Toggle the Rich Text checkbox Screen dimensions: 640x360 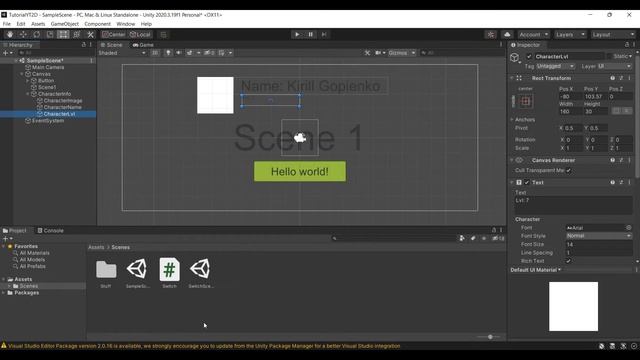568,261
